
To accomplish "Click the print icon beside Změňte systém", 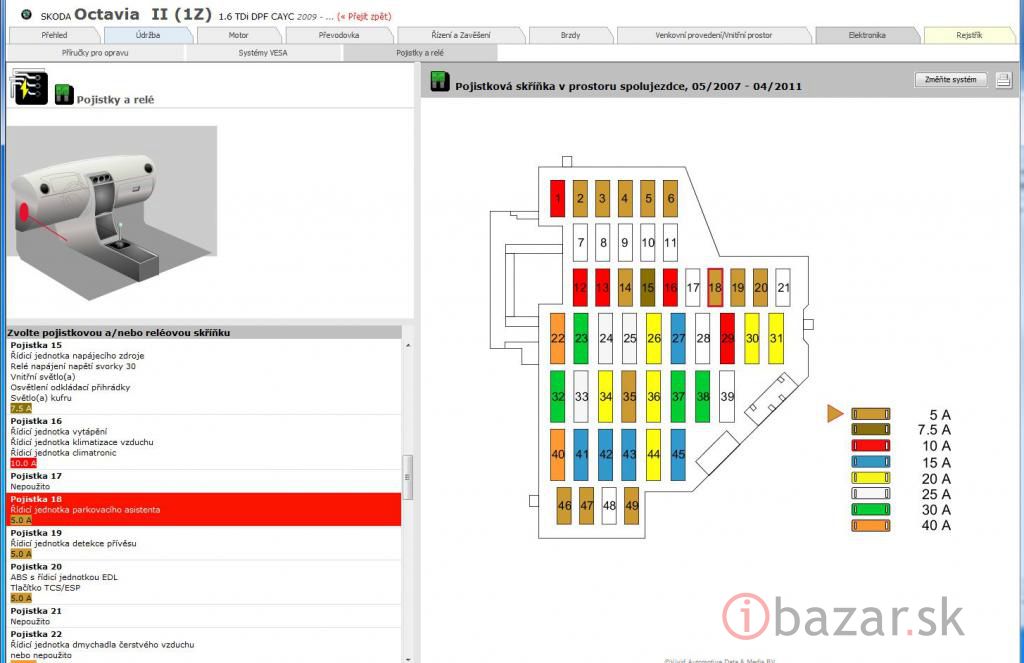I will [x=1003, y=80].
